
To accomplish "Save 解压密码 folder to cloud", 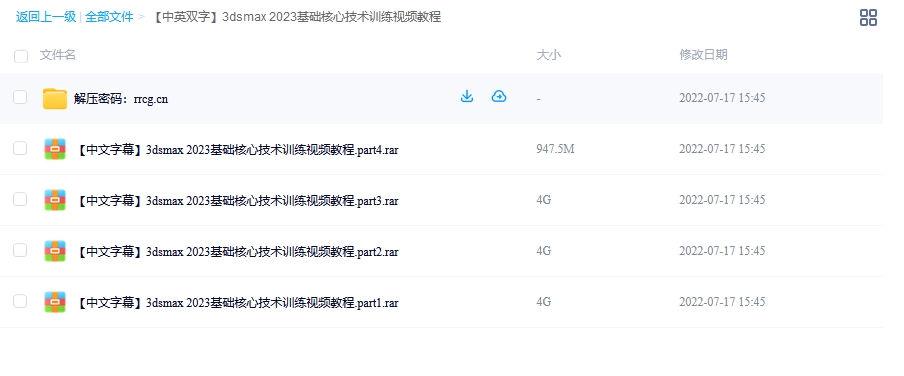I will point(499,96).
